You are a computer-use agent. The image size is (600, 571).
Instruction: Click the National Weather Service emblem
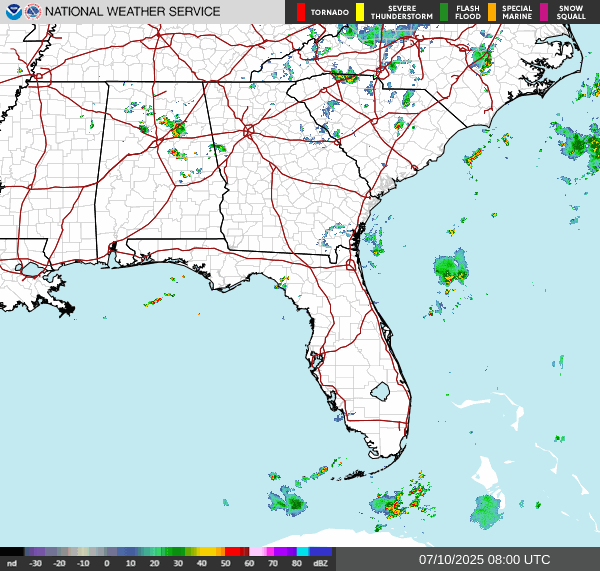point(33,12)
